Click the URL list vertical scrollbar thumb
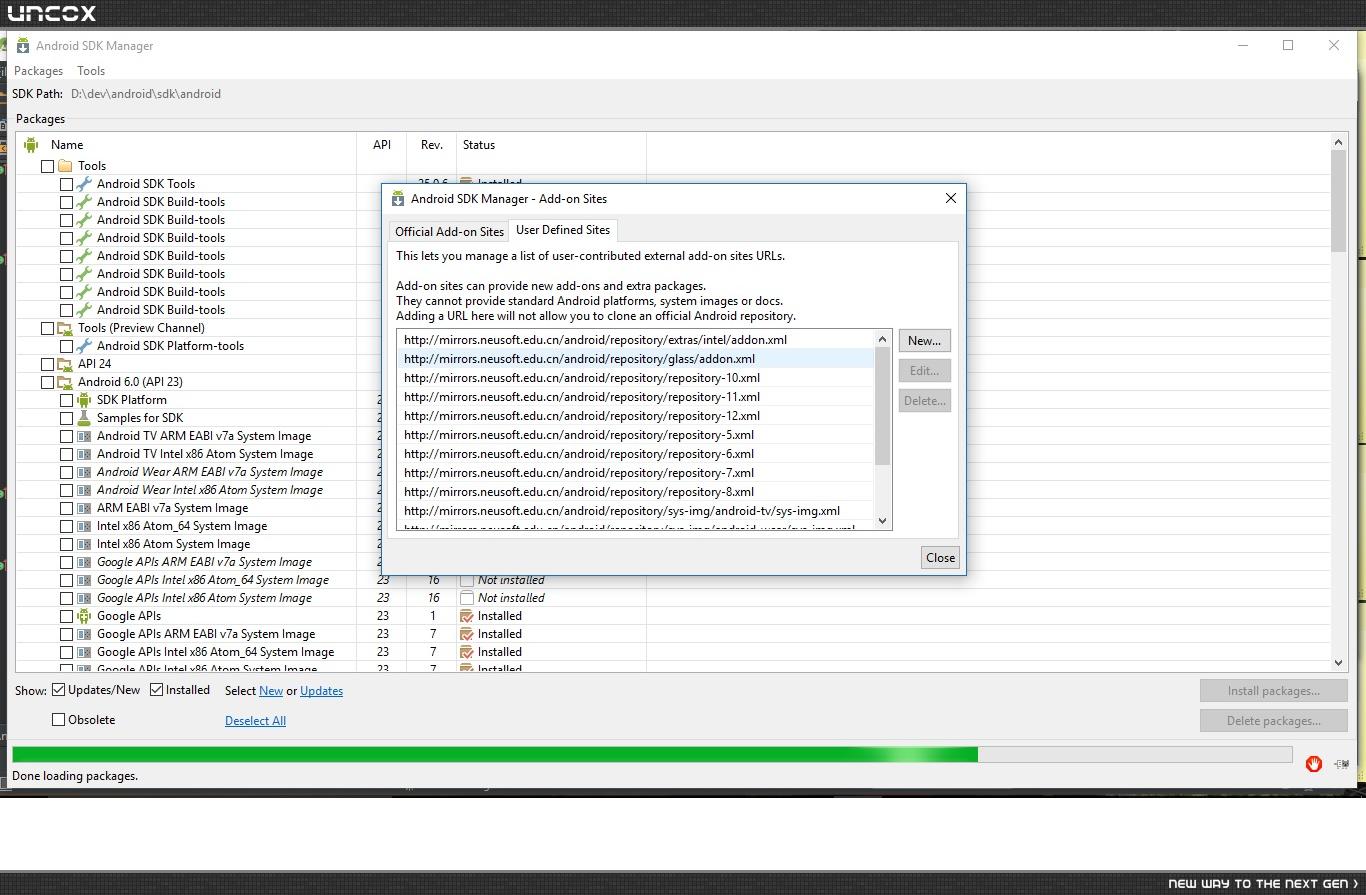Image resolution: width=1366 pixels, height=895 pixels. pos(882,406)
